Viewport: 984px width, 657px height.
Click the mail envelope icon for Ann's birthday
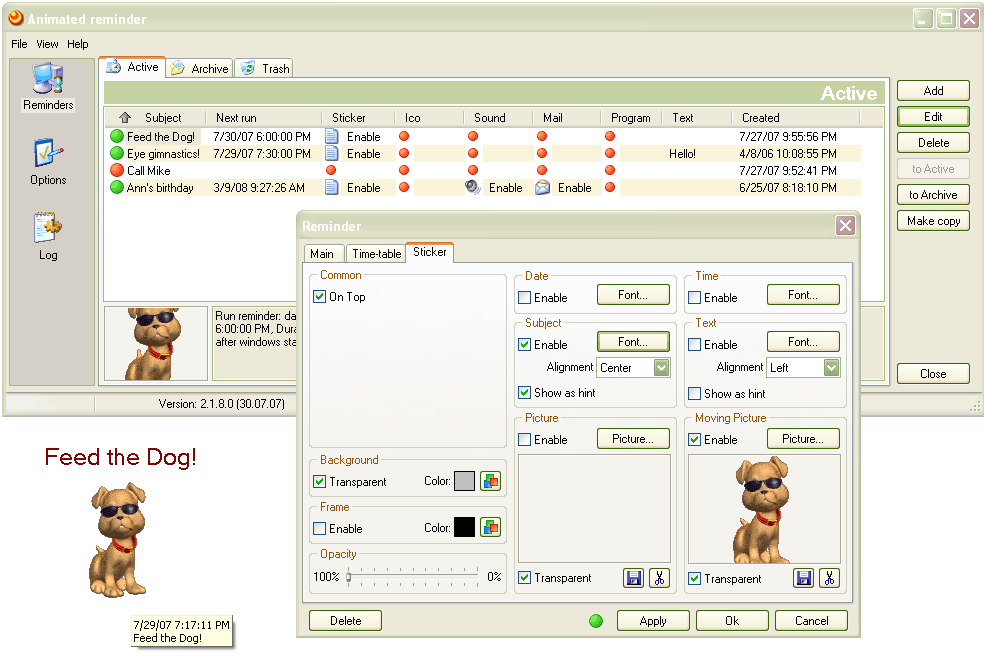tap(543, 187)
